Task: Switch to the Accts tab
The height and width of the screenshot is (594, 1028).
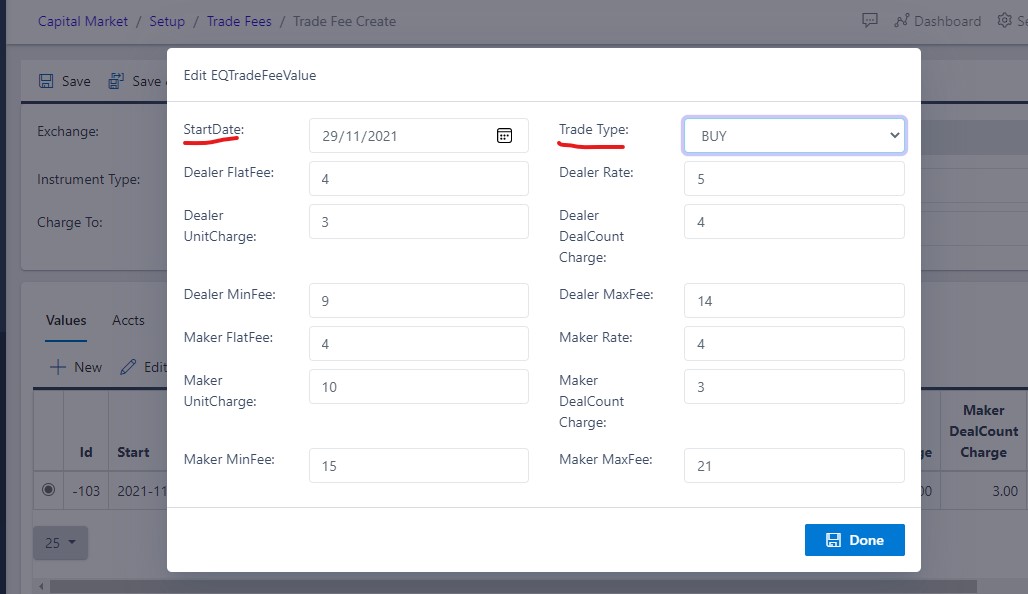Action: click(x=128, y=320)
